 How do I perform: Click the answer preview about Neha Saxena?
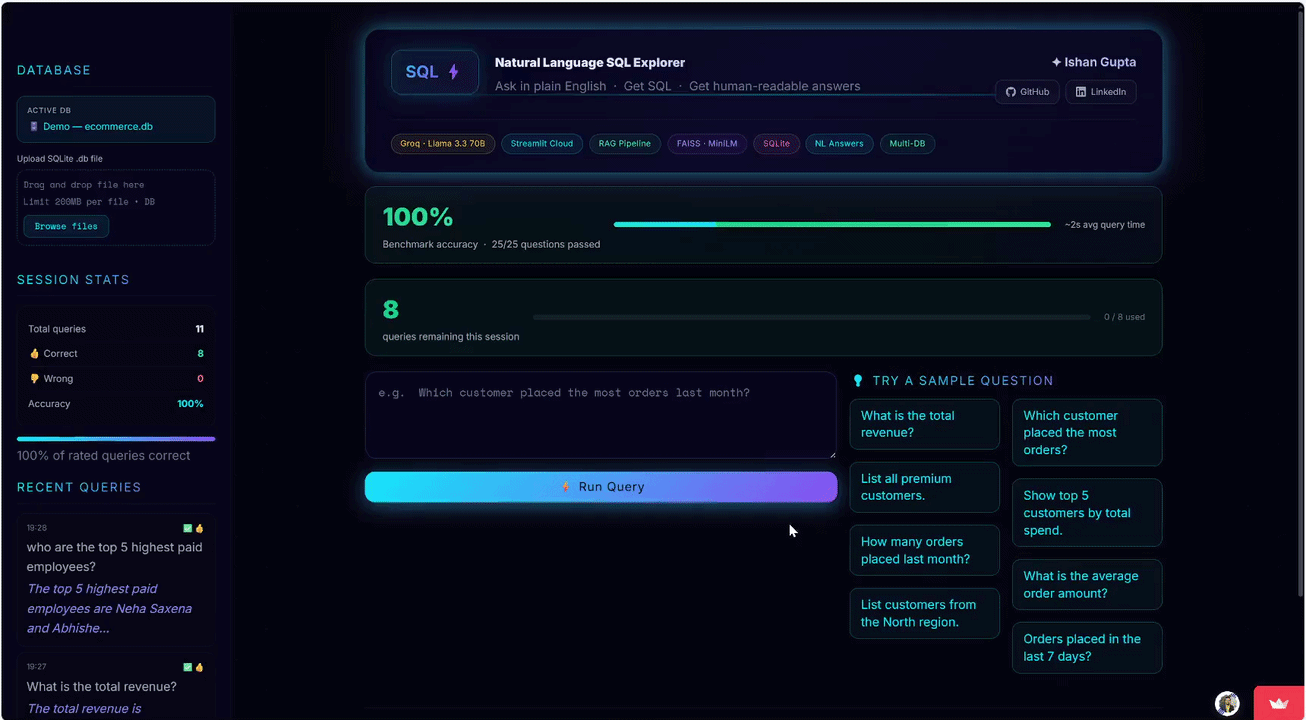click(109, 609)
